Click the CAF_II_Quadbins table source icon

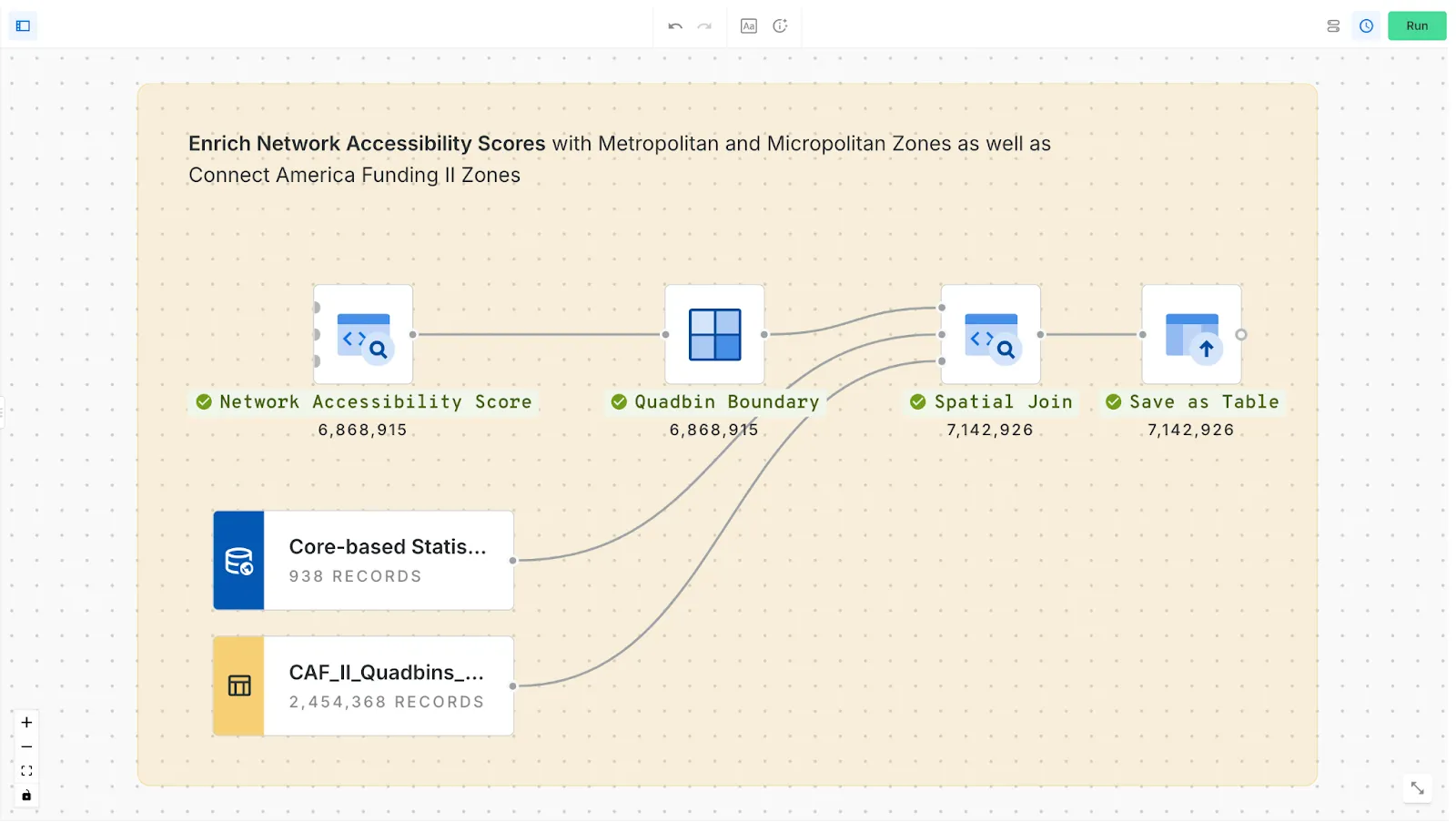pos(238,685)
